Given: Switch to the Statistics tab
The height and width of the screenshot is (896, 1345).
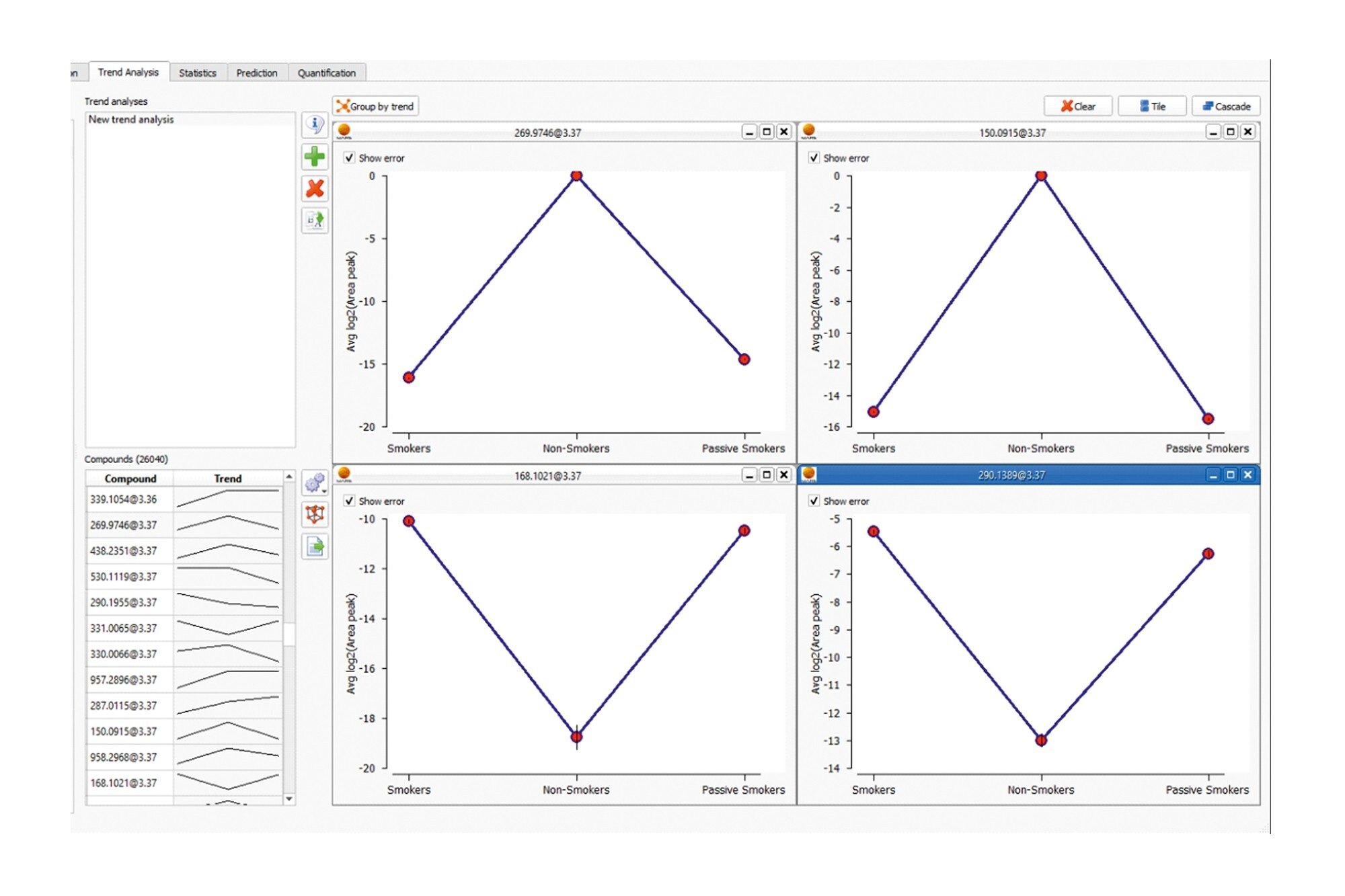Looking at the screenshot, I should 198,73.
